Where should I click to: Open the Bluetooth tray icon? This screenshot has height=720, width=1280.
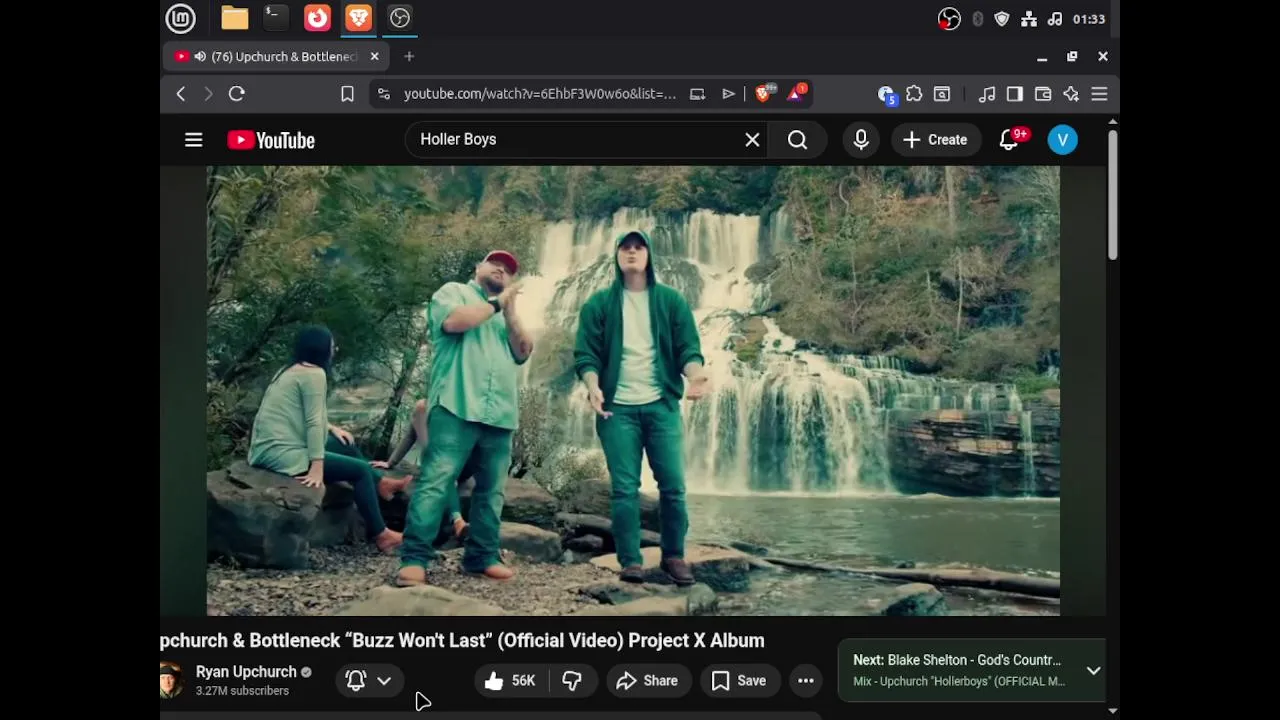coord(977,19)
